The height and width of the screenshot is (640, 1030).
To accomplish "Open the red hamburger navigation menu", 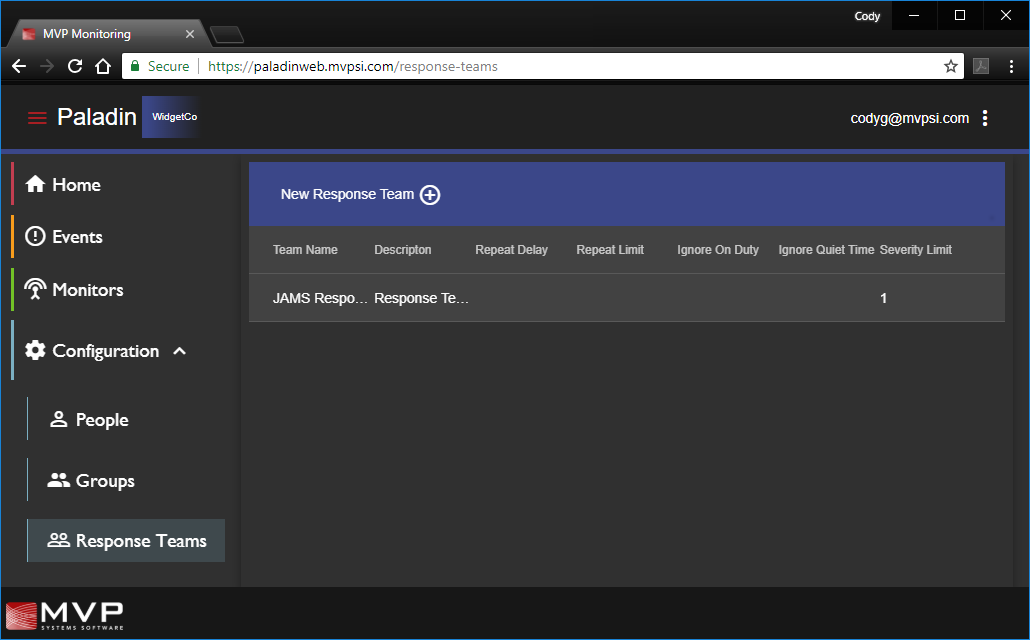I will [37, 118].
